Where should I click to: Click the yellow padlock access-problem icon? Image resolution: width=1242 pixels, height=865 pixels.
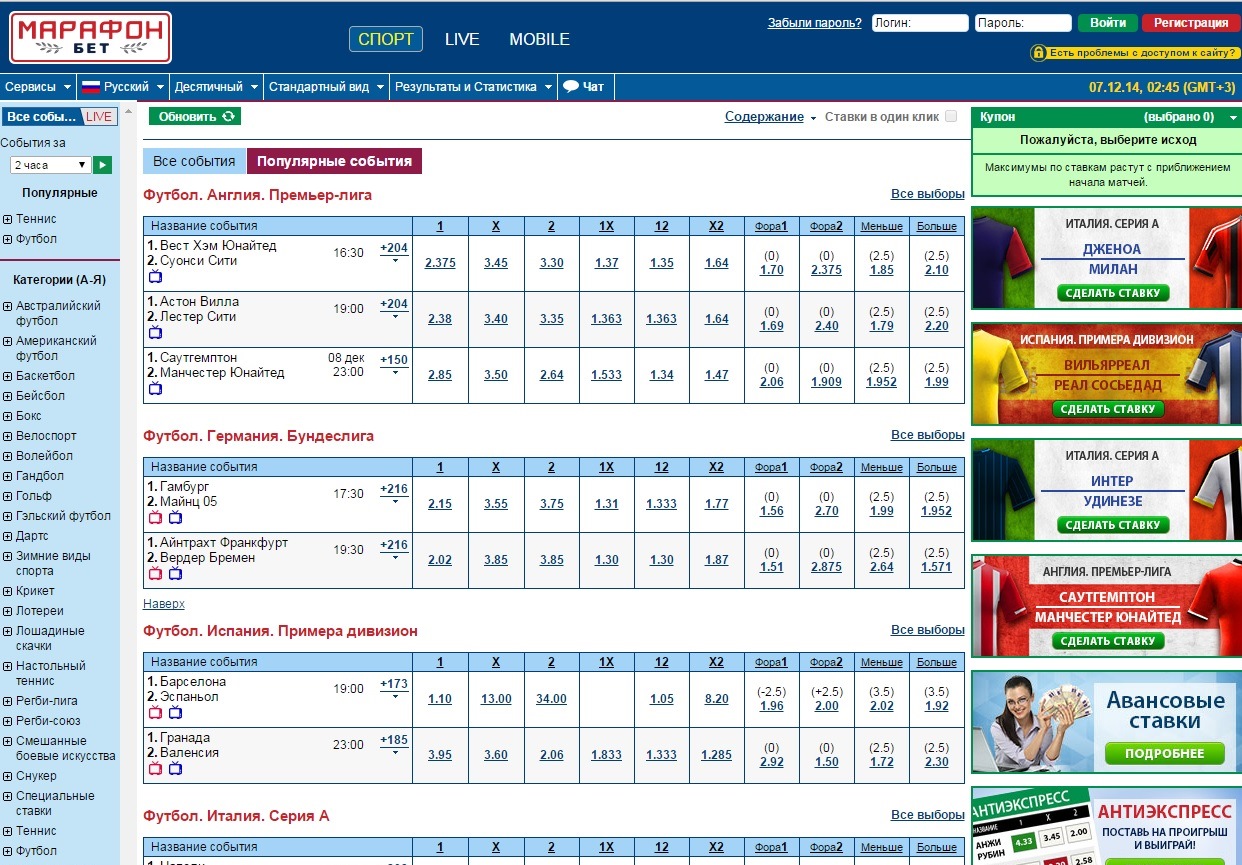tap(1038, 52)
